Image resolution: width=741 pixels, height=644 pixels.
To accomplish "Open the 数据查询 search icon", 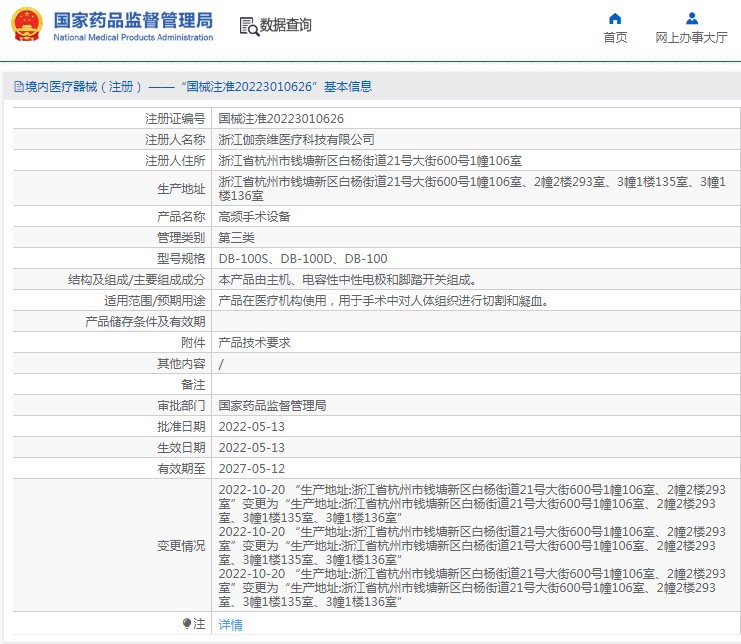I will coord(249,26).
